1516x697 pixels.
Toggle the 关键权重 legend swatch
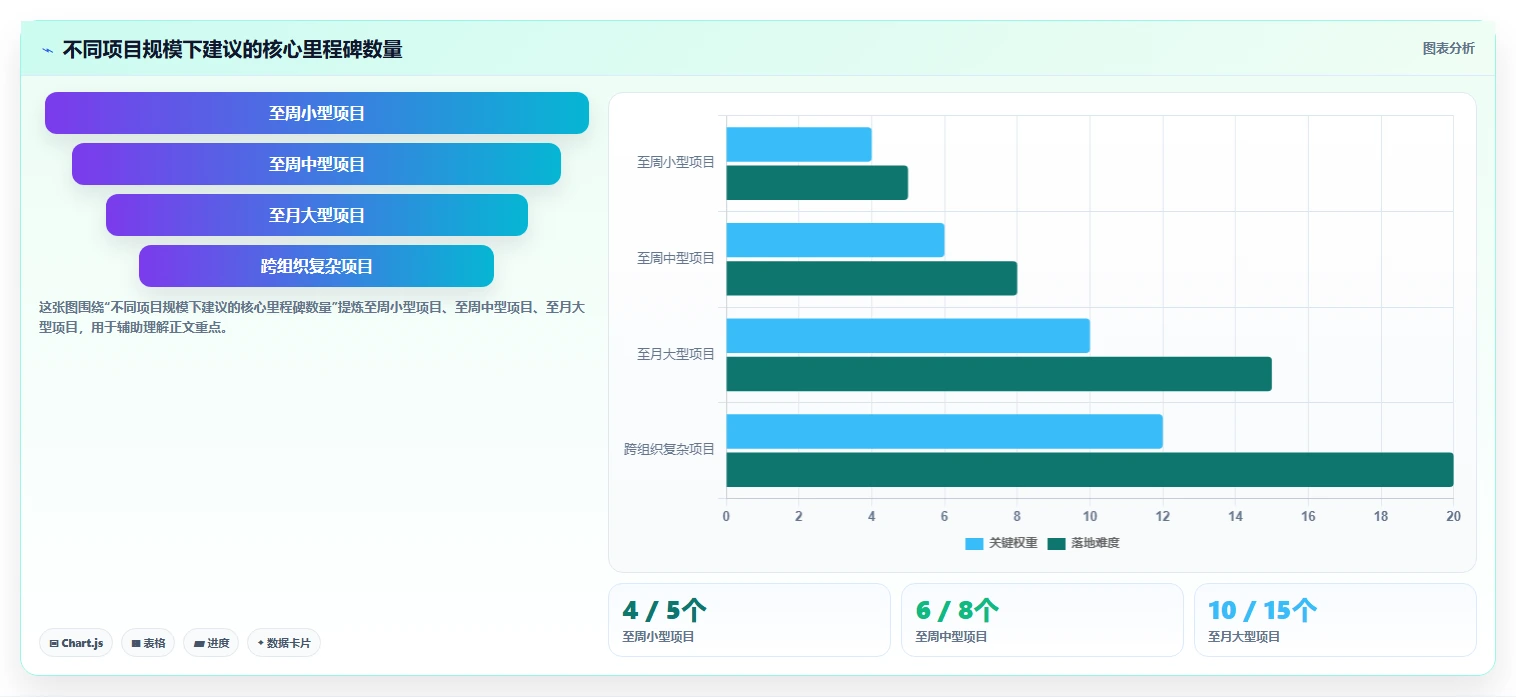(x=974, y=543)
